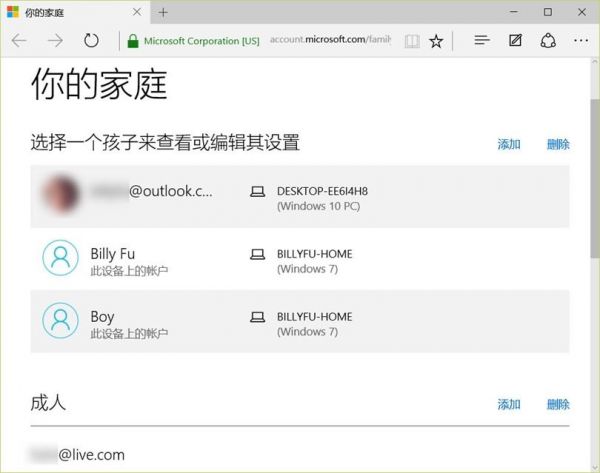Click 删除 link in the 成人 section

click(558, 404)
